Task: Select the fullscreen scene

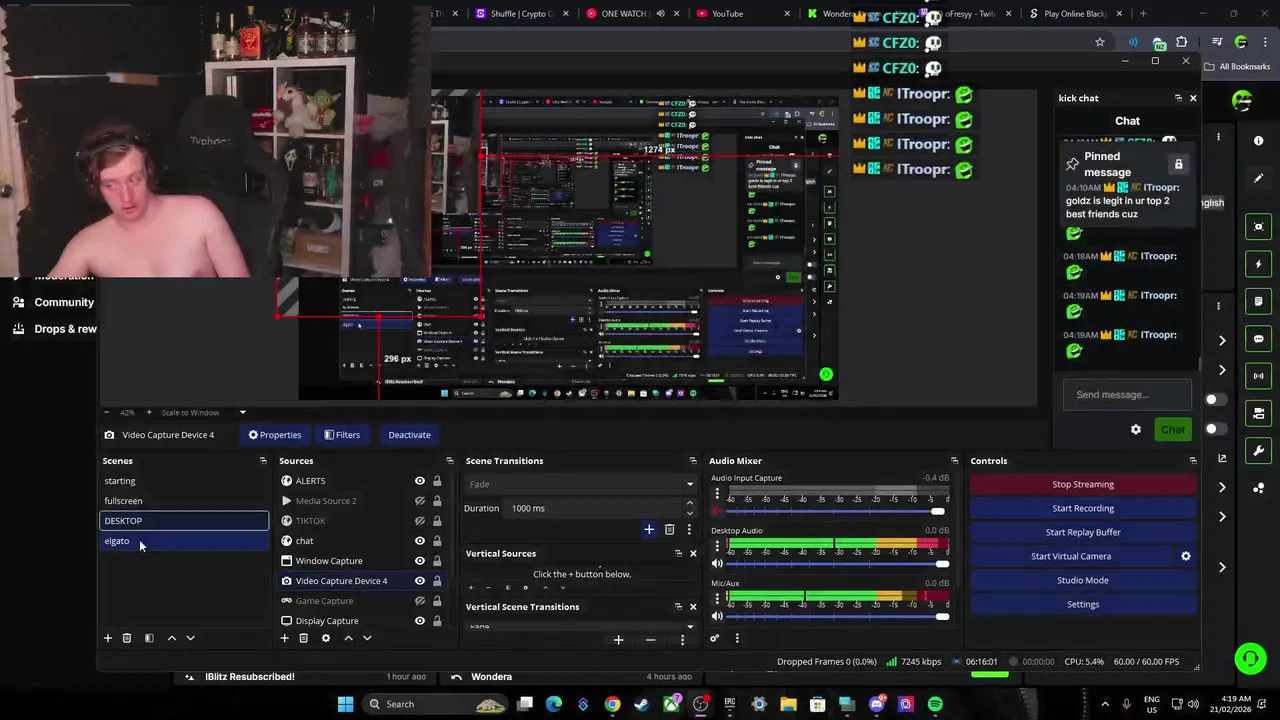Action: [184, 501]
